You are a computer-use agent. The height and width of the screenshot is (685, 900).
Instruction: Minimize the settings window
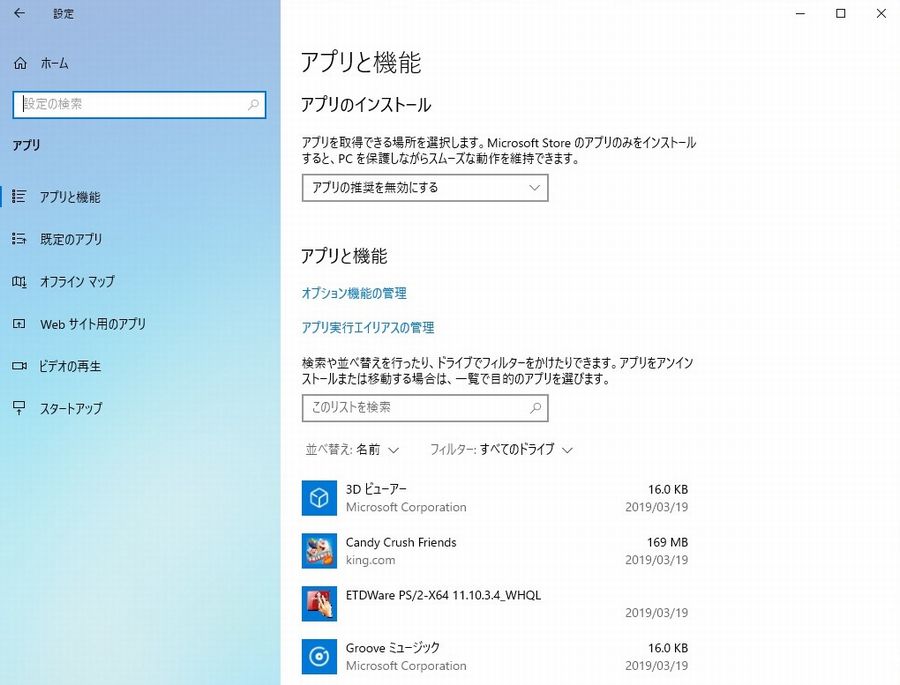[x=801, y=13]
